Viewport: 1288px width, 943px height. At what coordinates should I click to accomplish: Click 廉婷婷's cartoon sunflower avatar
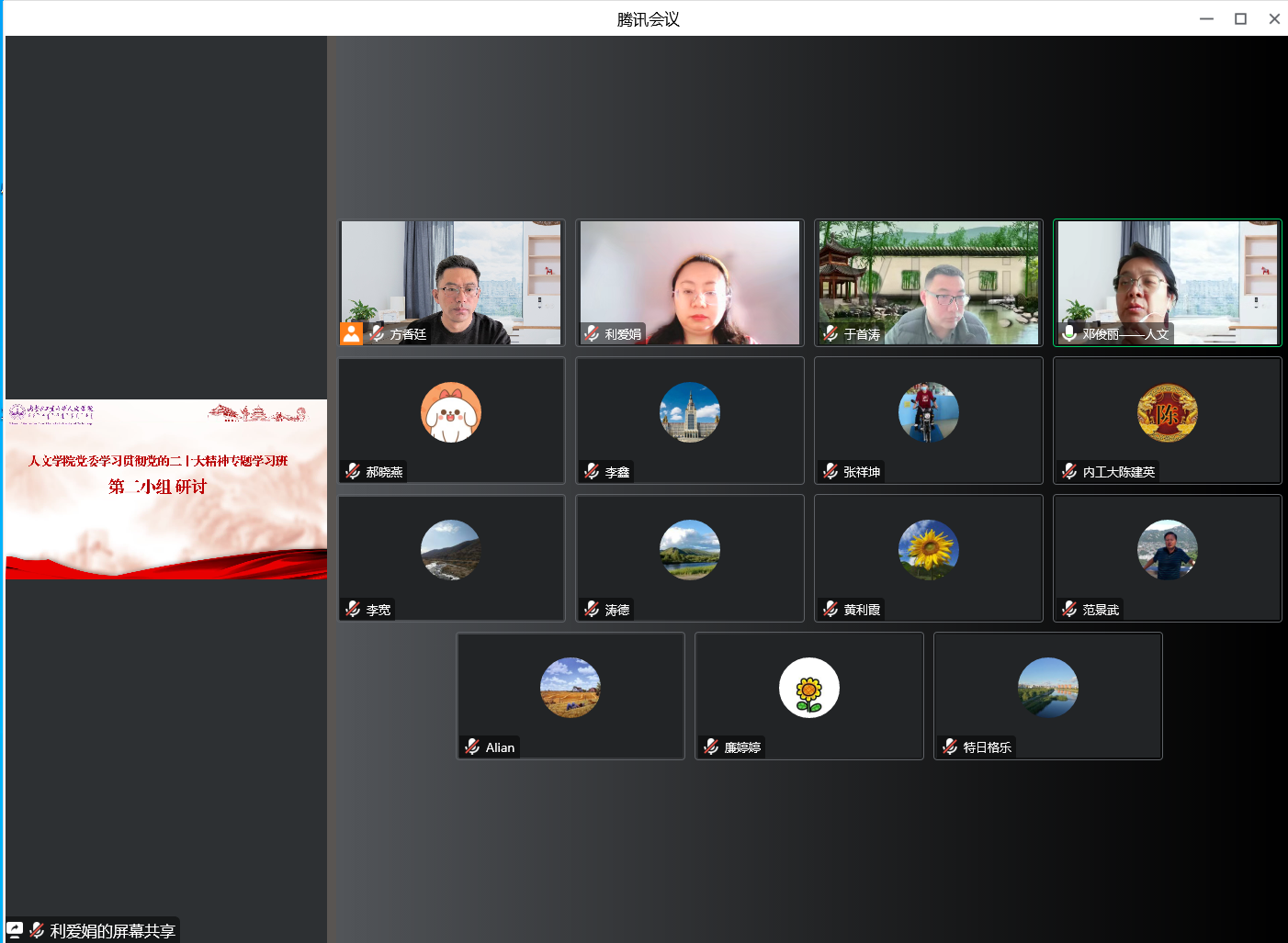(x=808, y=688)
